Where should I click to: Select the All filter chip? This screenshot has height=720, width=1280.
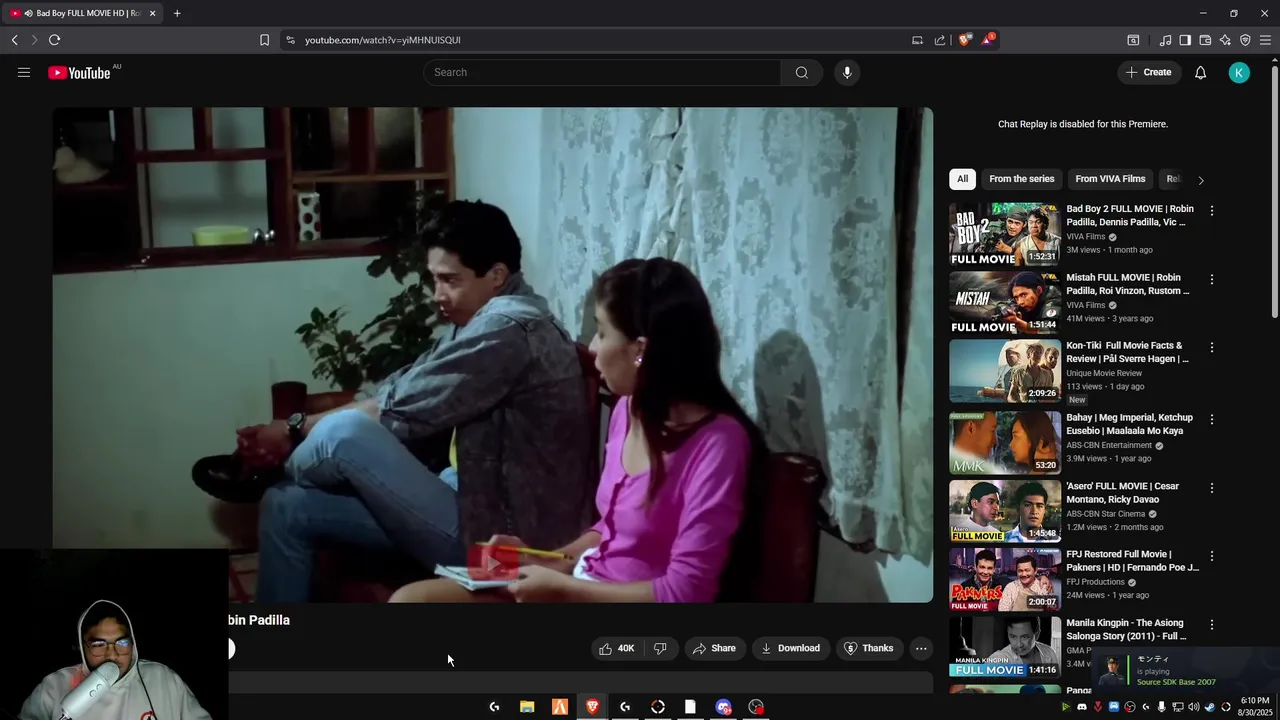click(x=962, y=179)
